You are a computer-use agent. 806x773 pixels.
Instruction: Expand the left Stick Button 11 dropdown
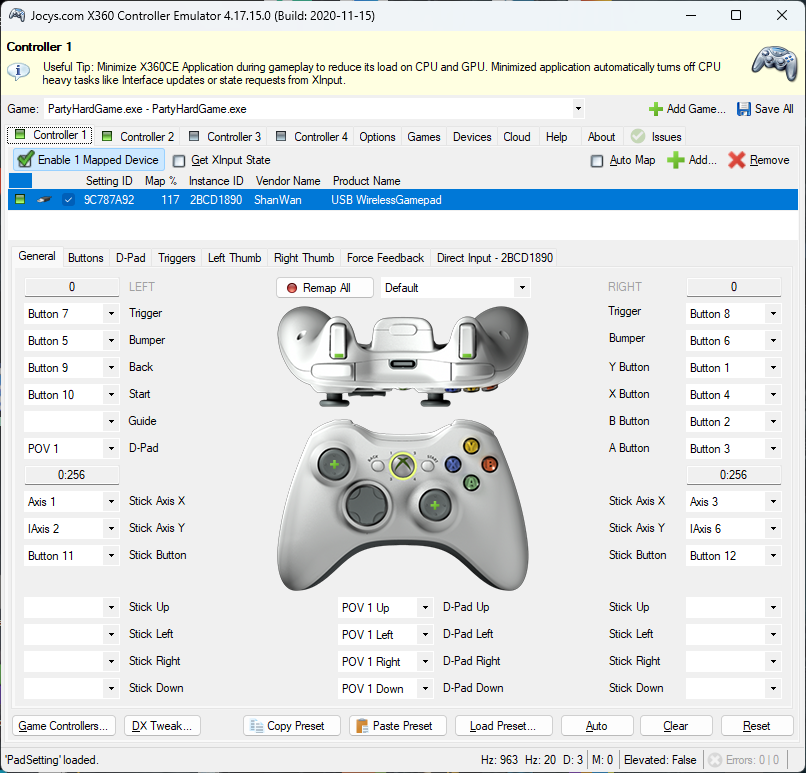click(111, 556)
